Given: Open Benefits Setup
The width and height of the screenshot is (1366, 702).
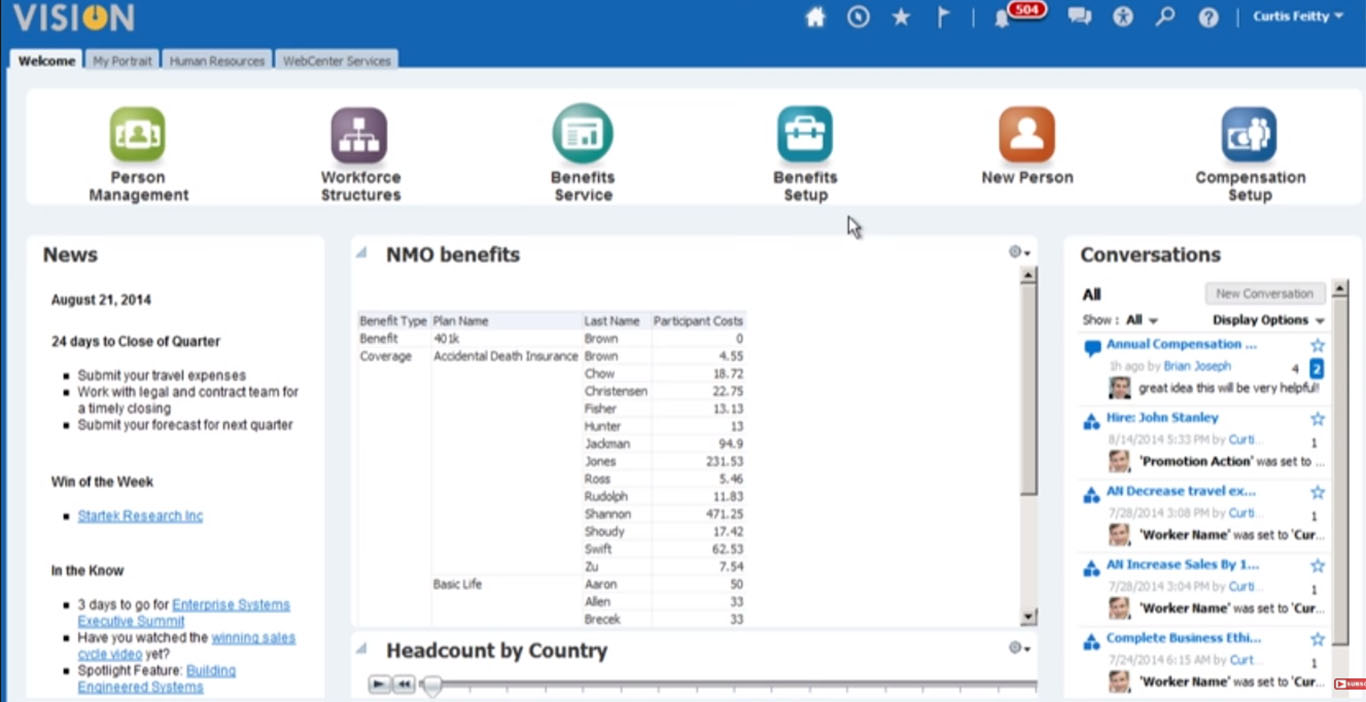Looking at the screenshot, I should click(x=805, y=155).
